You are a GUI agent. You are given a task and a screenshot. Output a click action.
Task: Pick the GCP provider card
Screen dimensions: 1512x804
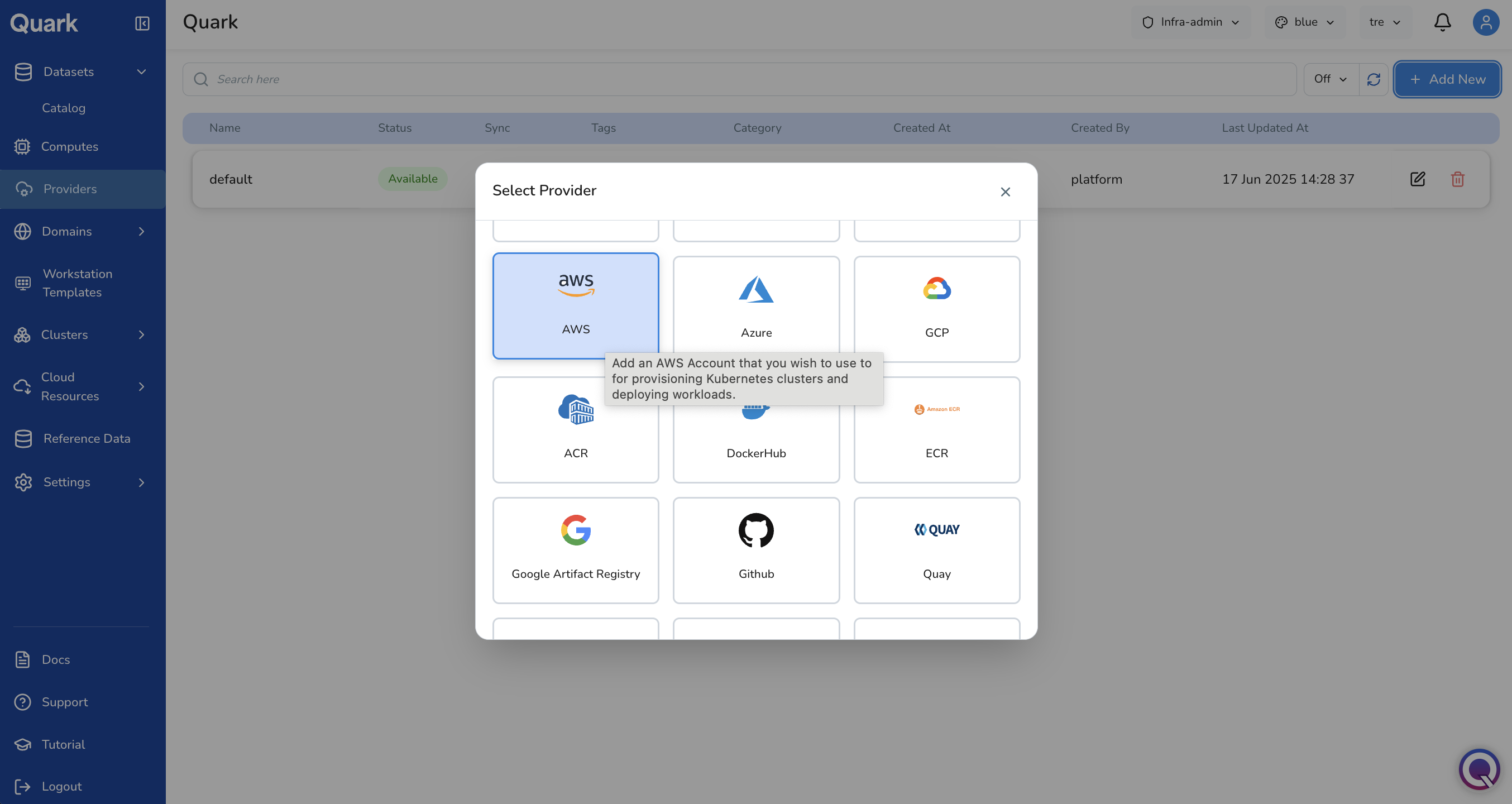937,309
